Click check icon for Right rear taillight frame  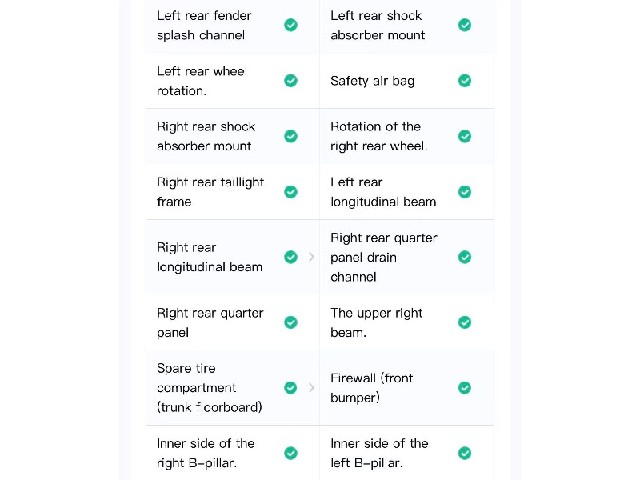point(291,192)
